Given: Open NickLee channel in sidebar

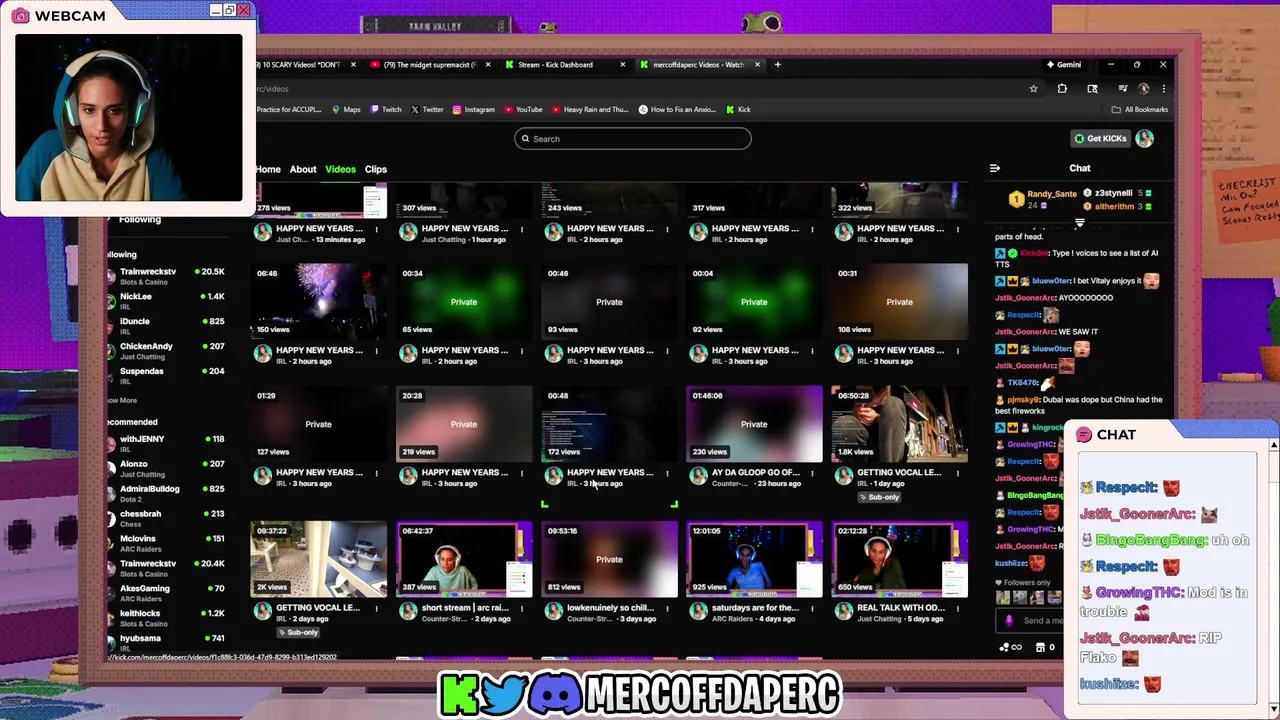Looking at the screenshot, I should (x=165, y=301).
